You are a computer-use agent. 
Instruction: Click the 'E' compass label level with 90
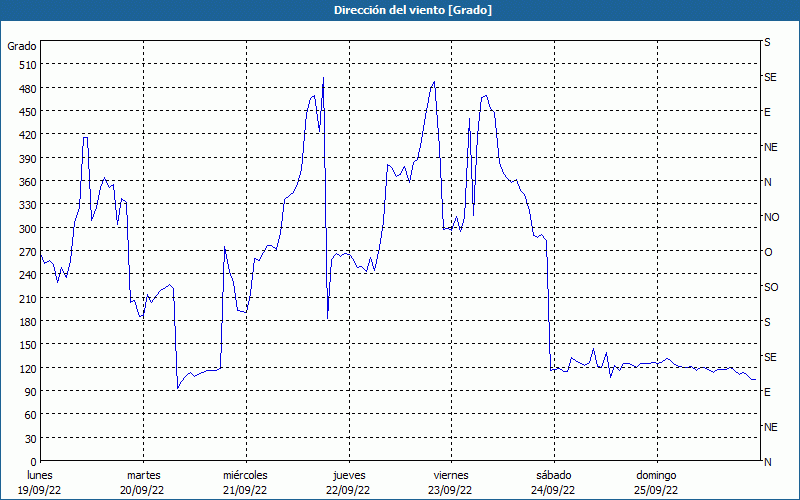click(767, 392)
